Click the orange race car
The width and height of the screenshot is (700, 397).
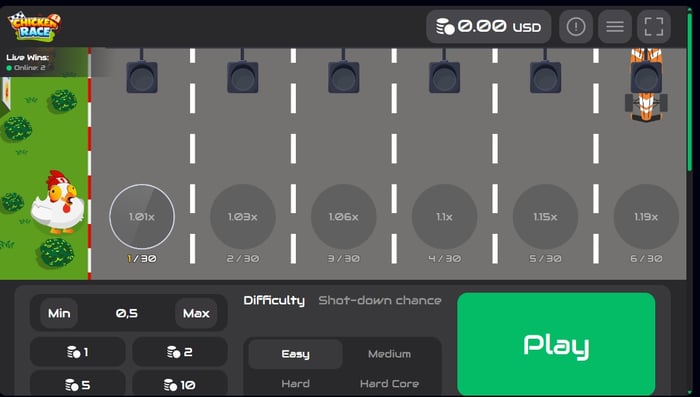coord(646,84)
